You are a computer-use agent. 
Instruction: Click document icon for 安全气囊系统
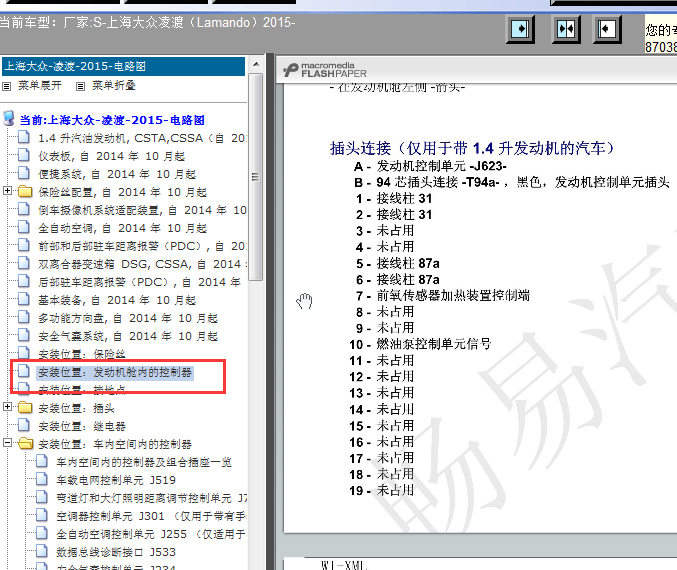24,335
